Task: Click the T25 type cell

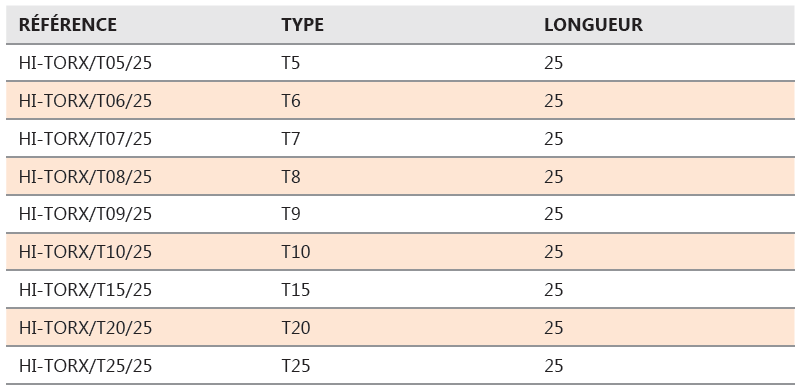Action: pos(296,365)
